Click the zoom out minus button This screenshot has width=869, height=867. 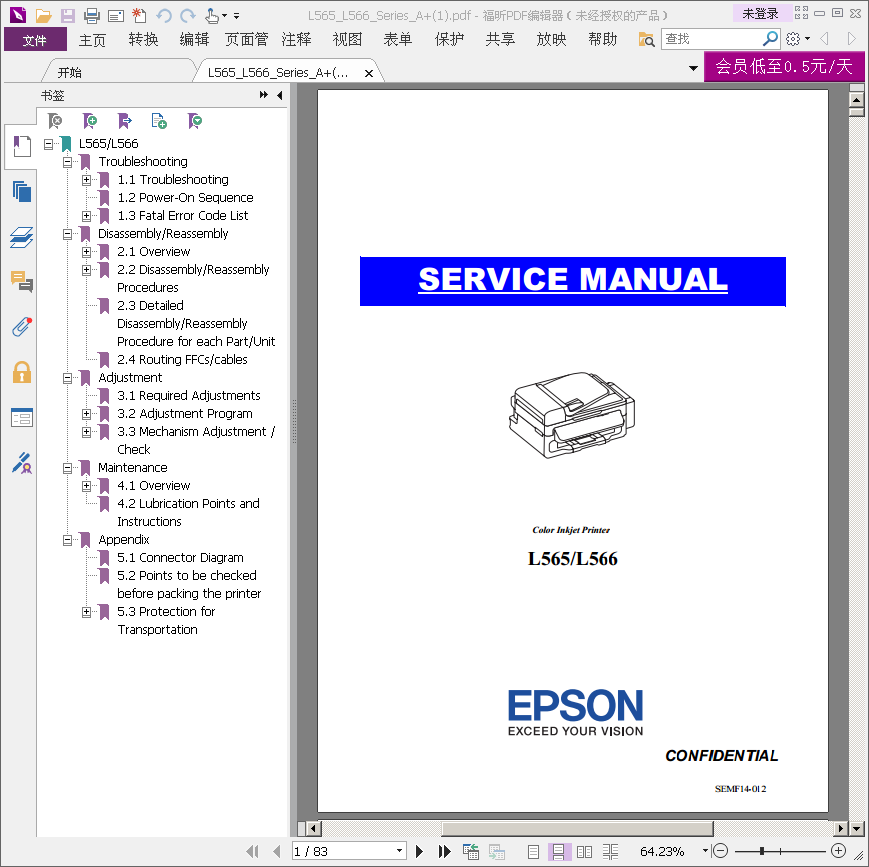[720, 850]
